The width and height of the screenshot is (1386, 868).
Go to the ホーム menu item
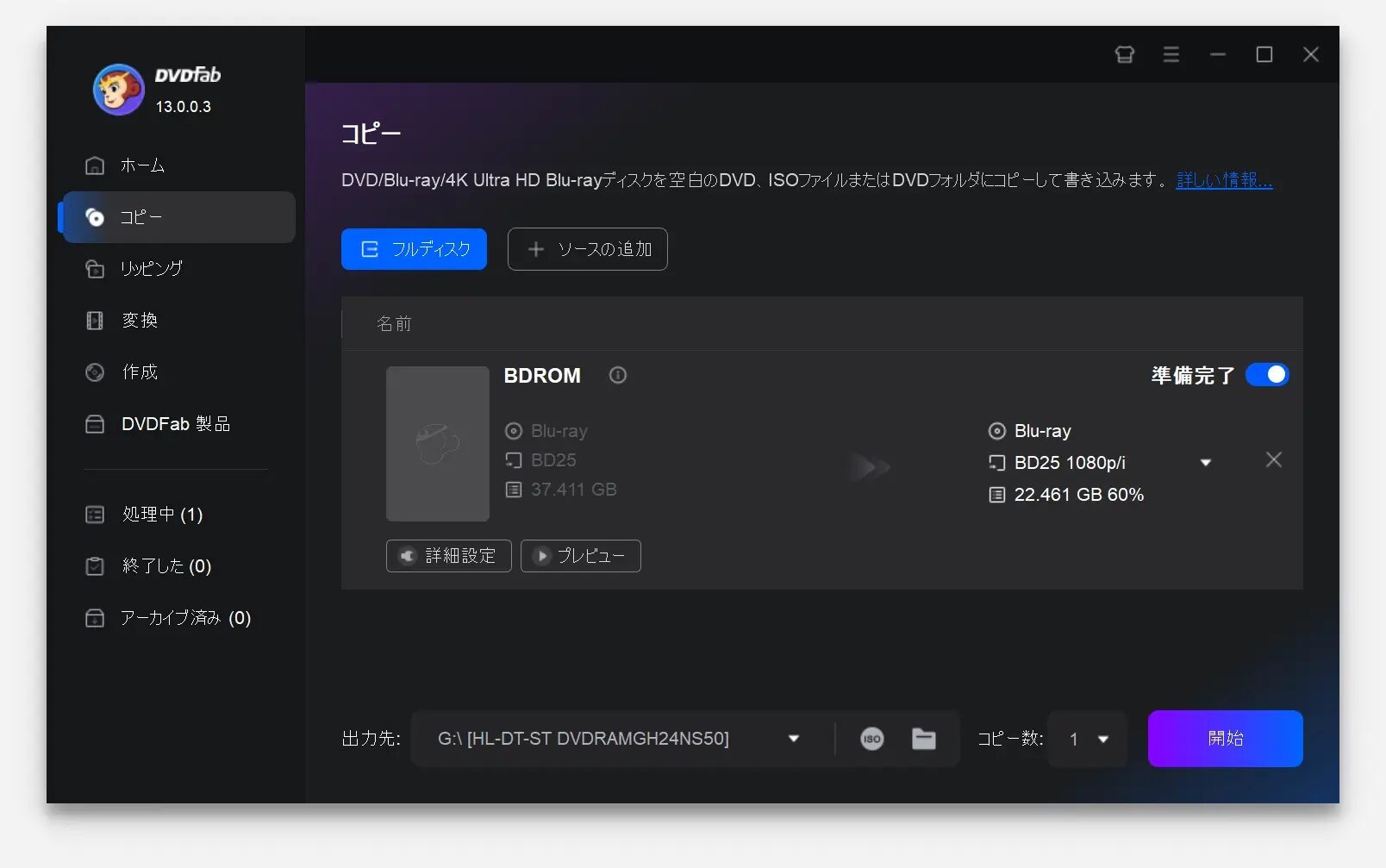coord(142,165)
